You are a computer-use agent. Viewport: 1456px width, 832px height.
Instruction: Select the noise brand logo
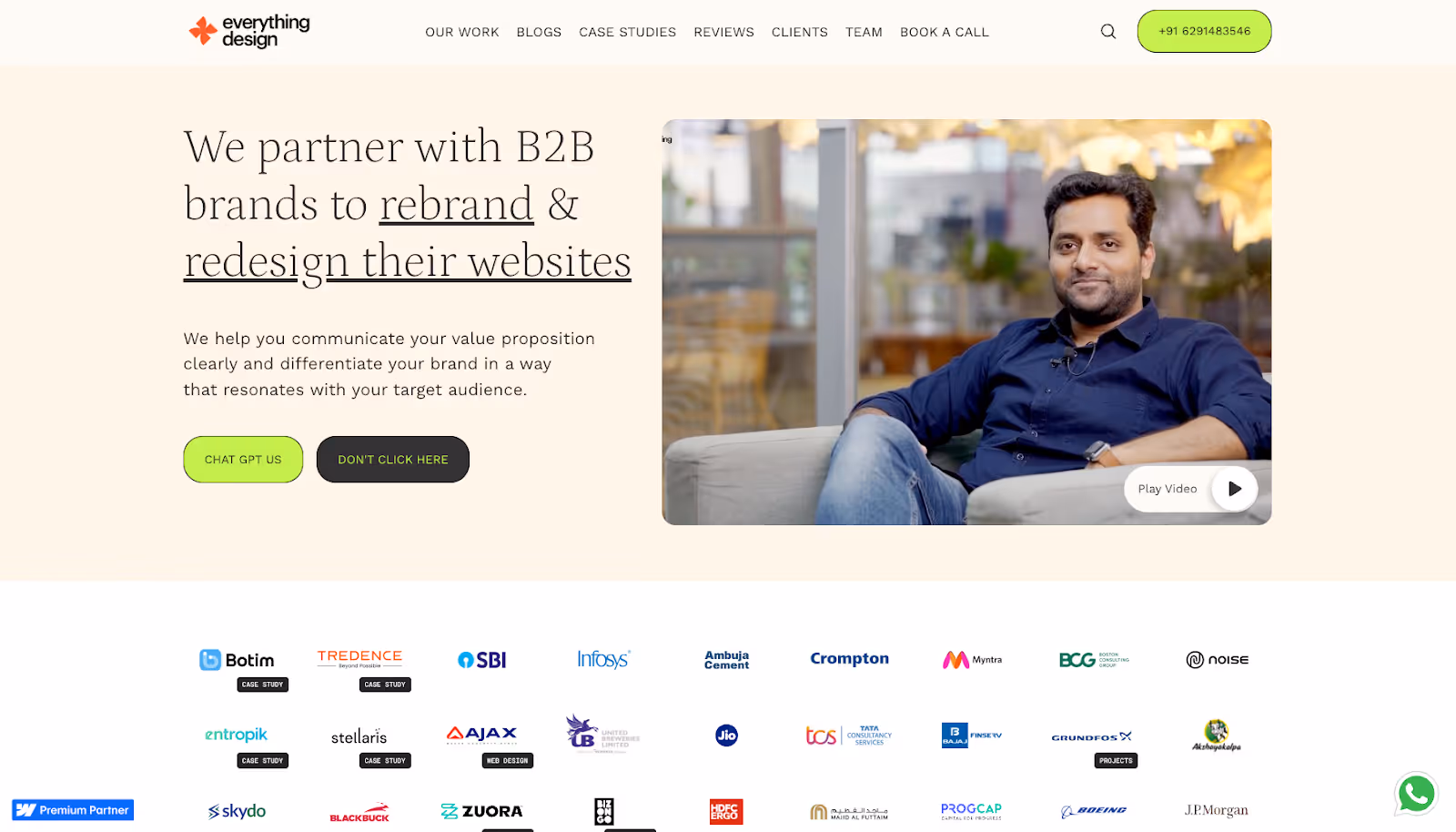tap(1217, 660)
